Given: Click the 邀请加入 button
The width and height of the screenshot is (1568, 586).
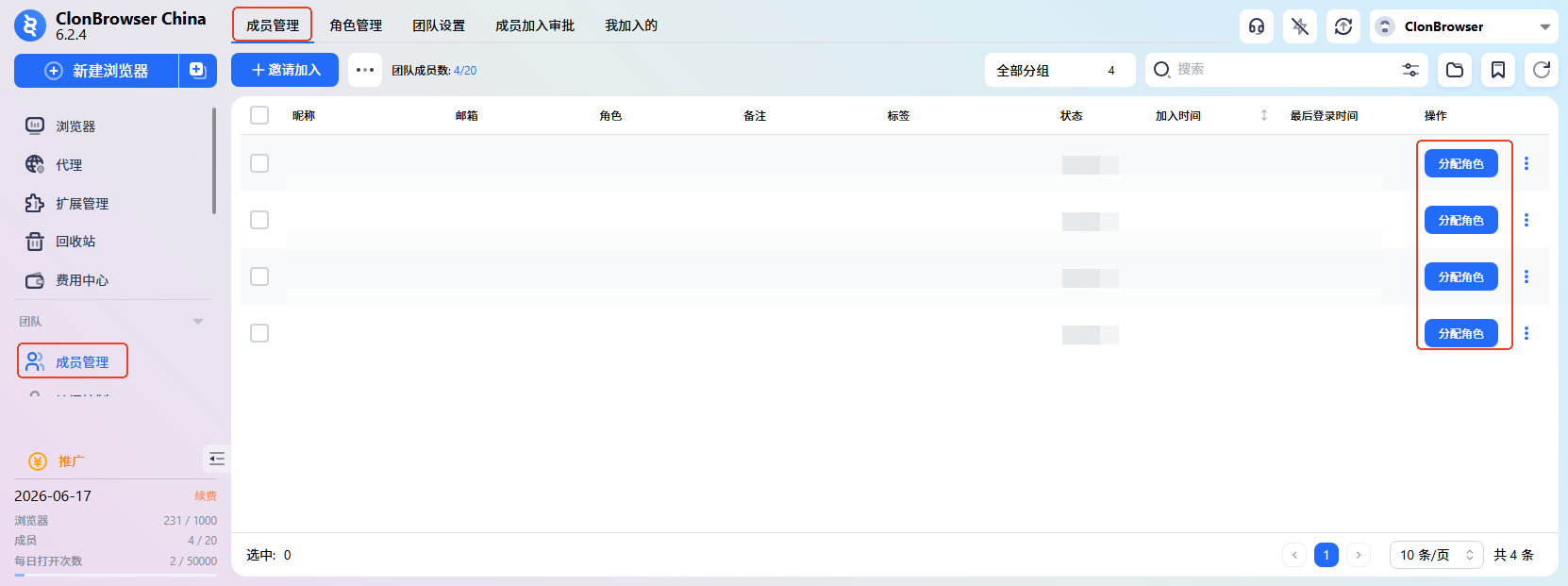Looking at the screenshot, I should [x=285, y=70].
